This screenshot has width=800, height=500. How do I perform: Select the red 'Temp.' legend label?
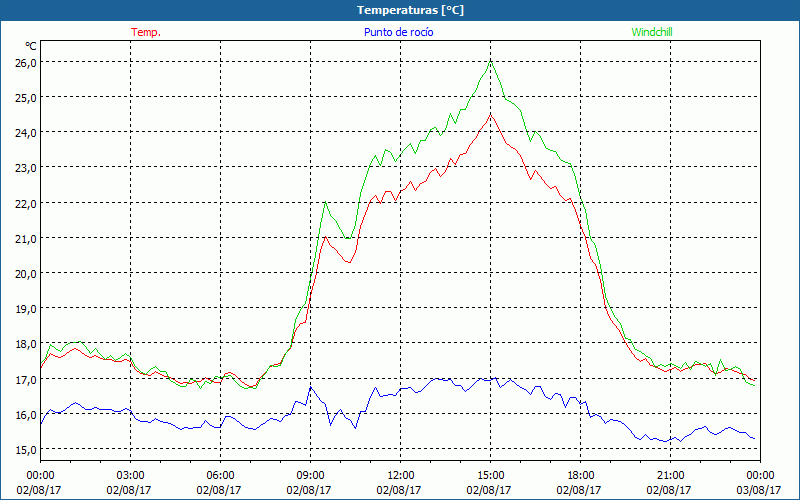tap(146, 32)
